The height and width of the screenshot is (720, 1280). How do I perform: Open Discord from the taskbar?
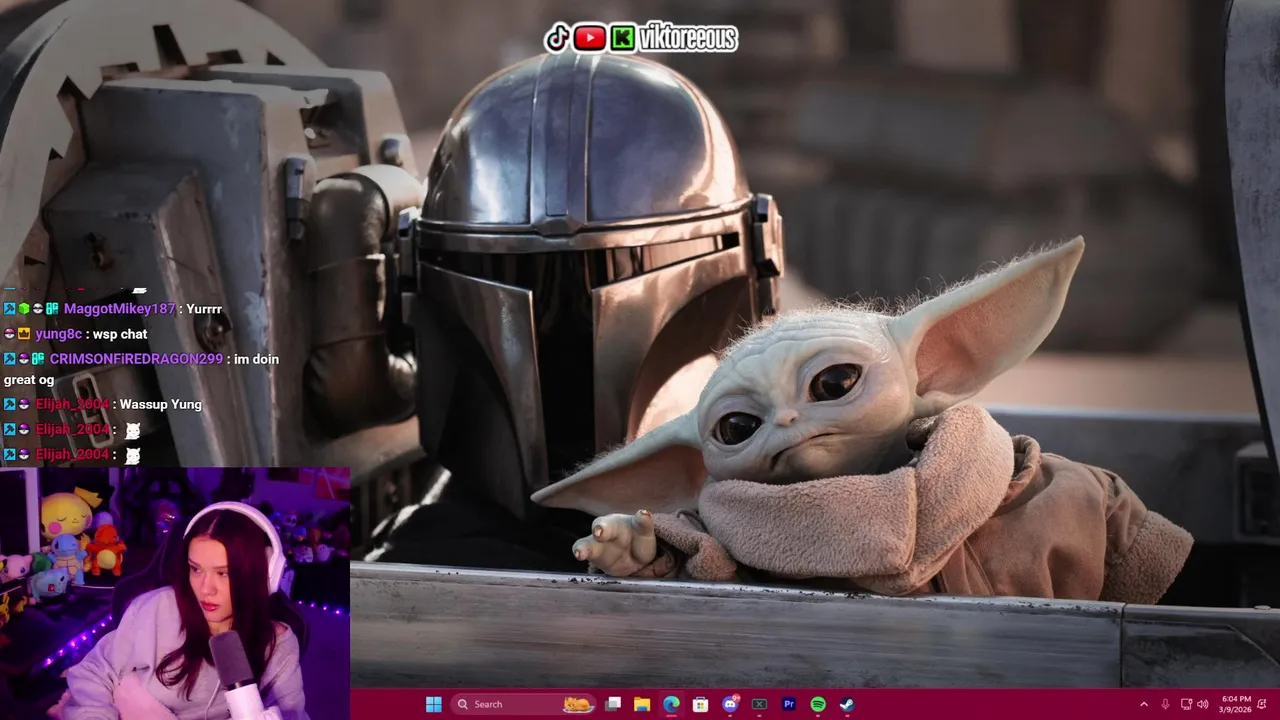730,704
